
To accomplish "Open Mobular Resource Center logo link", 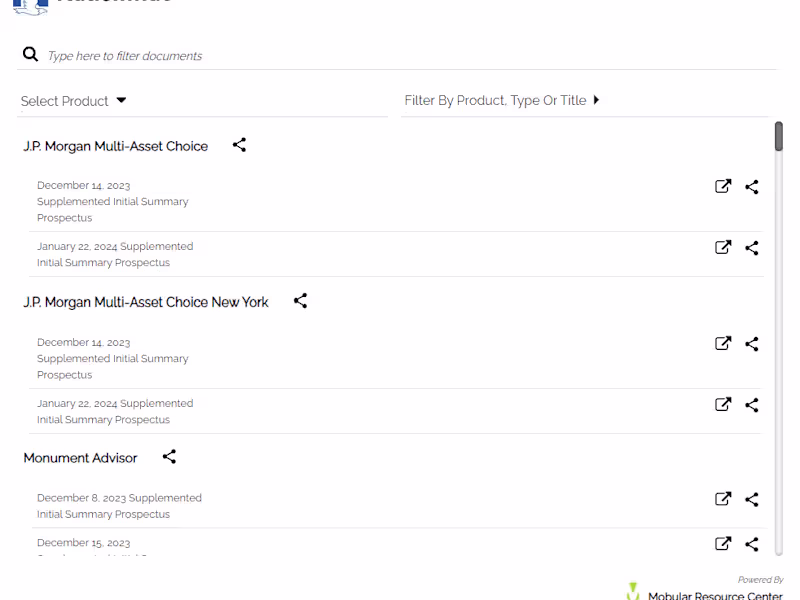I will pos(705,593).
